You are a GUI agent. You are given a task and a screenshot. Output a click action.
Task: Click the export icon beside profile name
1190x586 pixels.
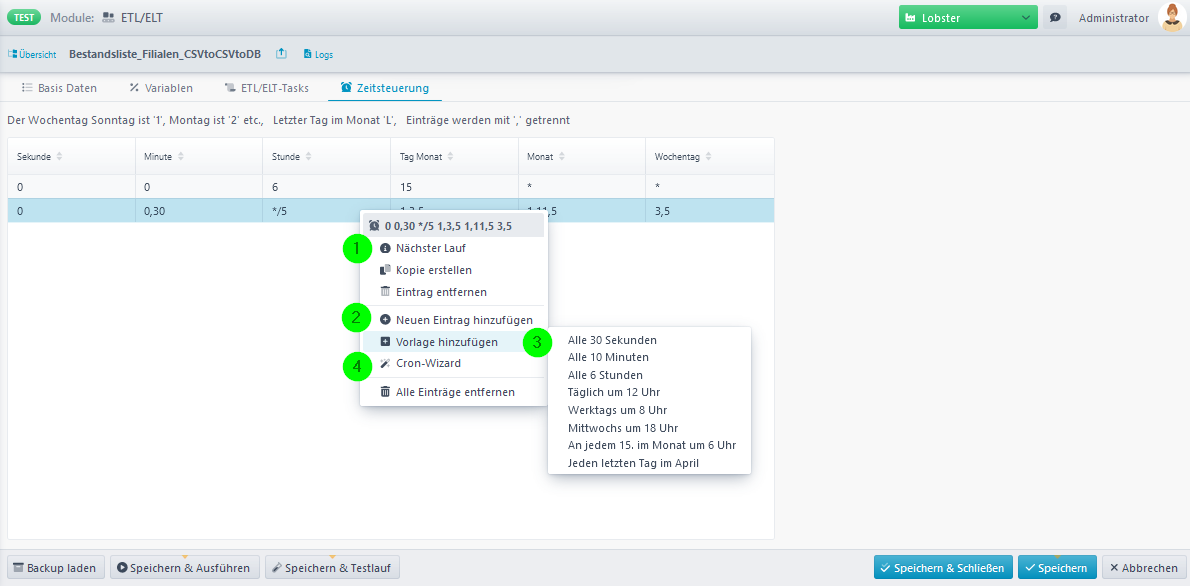click(x=282, y=54)
